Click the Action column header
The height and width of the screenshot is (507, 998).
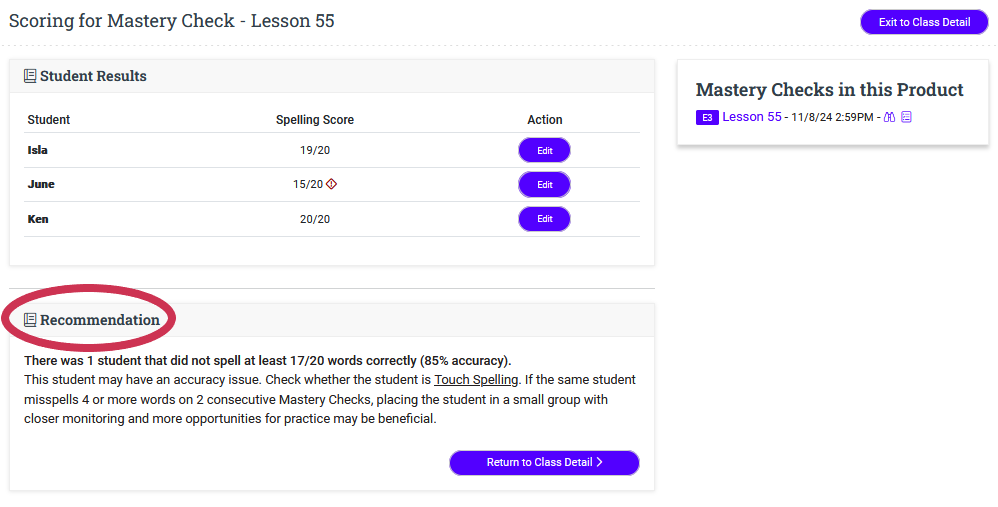pyautogui.click(x=545, y=120)
